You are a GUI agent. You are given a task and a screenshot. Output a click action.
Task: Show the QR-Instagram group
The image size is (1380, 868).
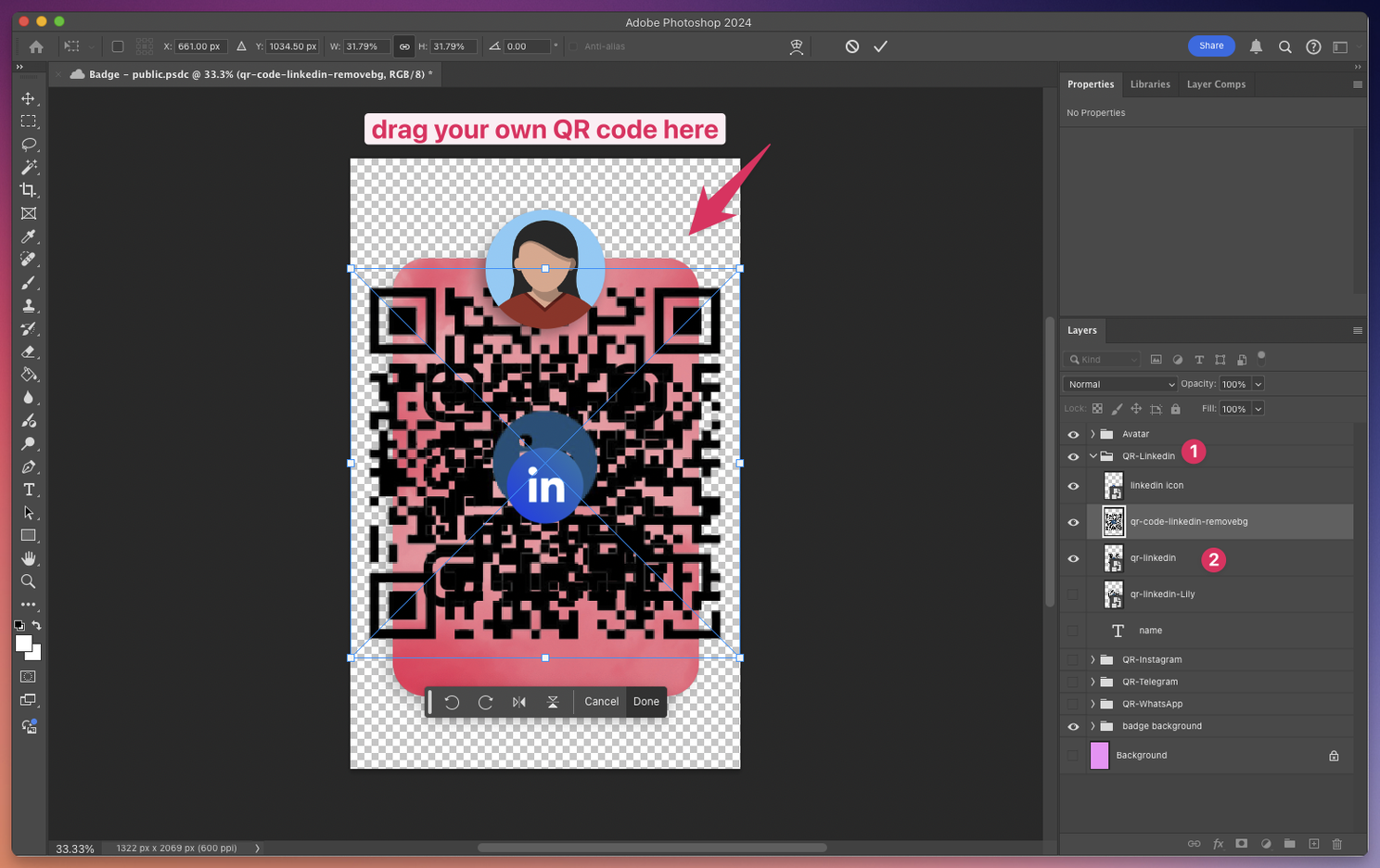click(1073, 660)
